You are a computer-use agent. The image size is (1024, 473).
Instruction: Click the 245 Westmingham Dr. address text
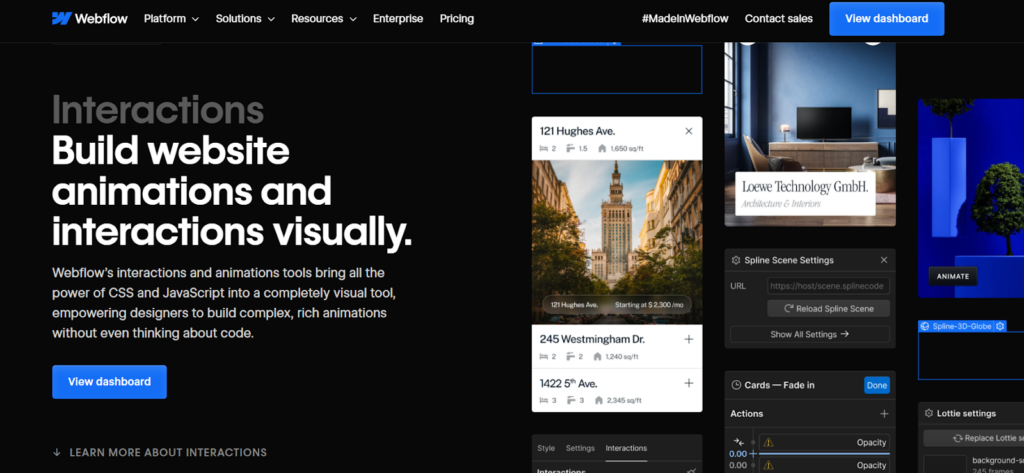click(x=592, y=339)
